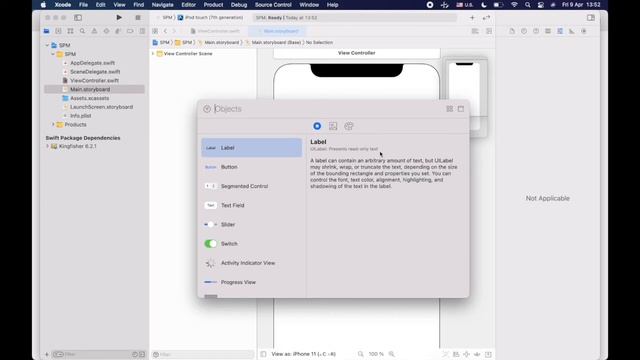Open the Attributes inspector

pos(560,31)
